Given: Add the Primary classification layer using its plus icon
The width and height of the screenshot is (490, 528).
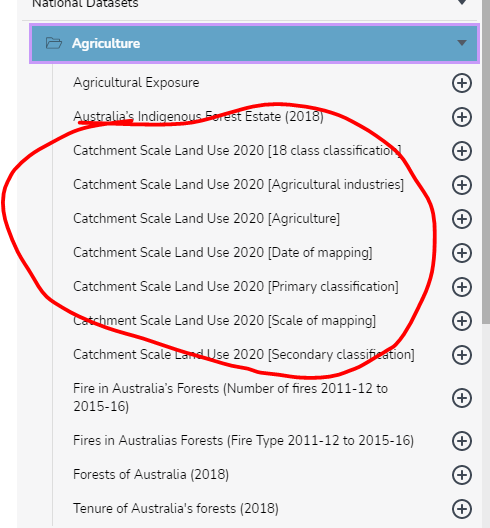Looking at the screenshot, I should 461,287.
